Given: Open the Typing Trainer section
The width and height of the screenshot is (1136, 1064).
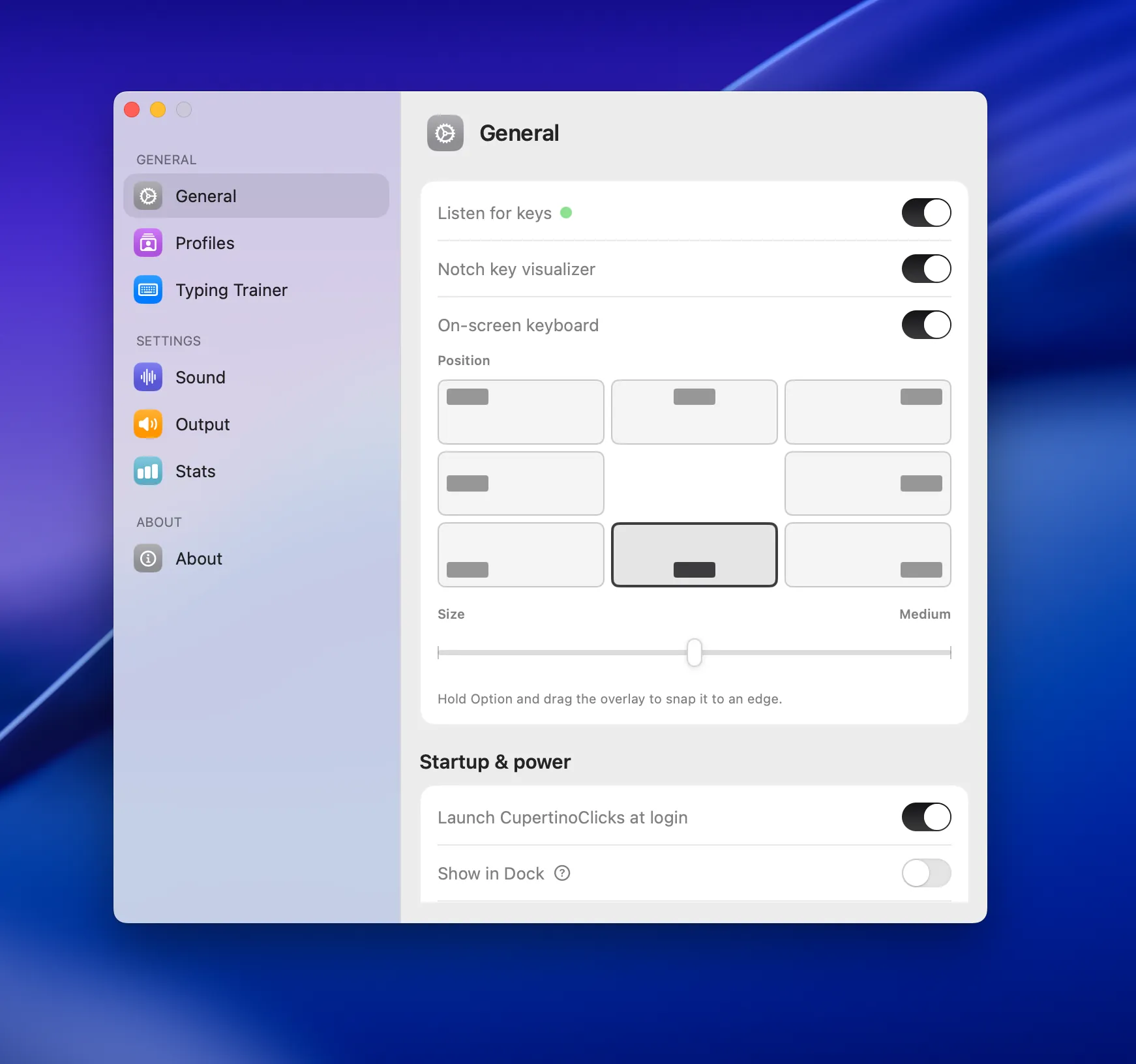Looking at the screenshot, I should click(x=256, y=290).
